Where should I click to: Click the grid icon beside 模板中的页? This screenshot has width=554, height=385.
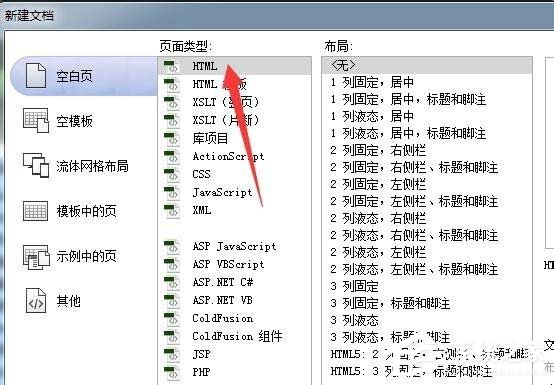coord(35,211)
